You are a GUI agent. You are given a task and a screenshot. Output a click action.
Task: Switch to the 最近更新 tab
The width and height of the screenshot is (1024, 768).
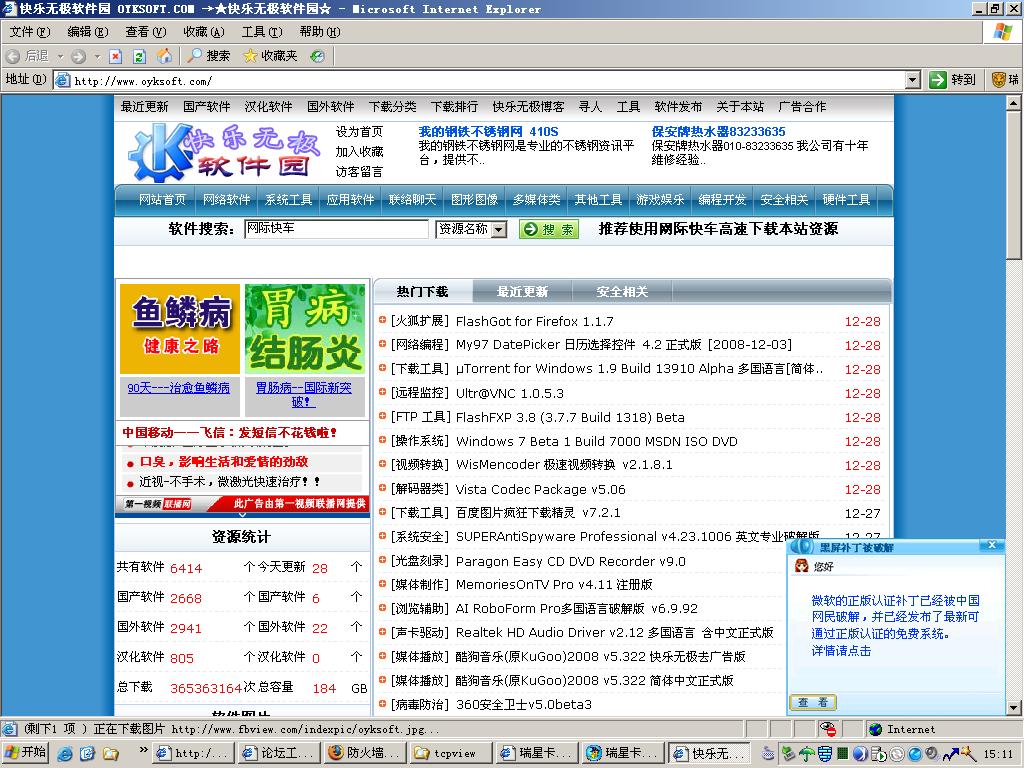click(522, 292)
